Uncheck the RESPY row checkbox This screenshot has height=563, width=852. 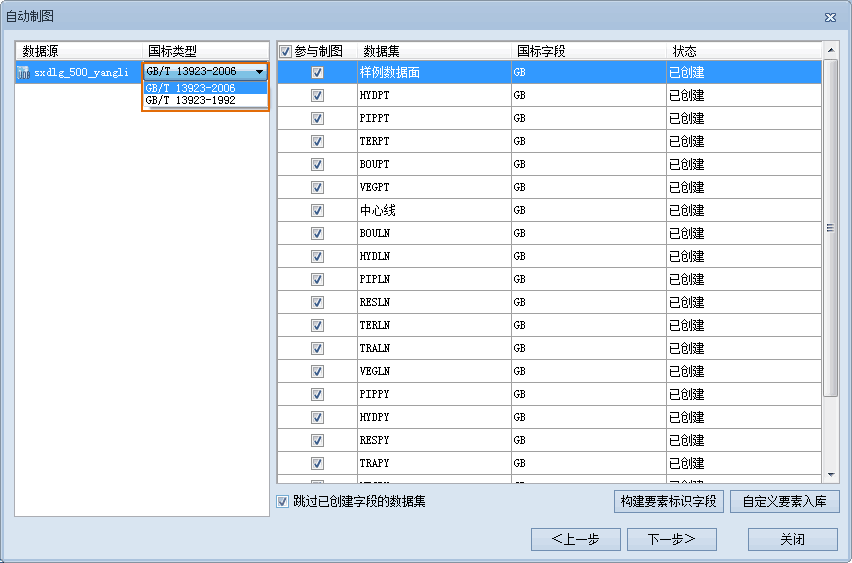317,440
